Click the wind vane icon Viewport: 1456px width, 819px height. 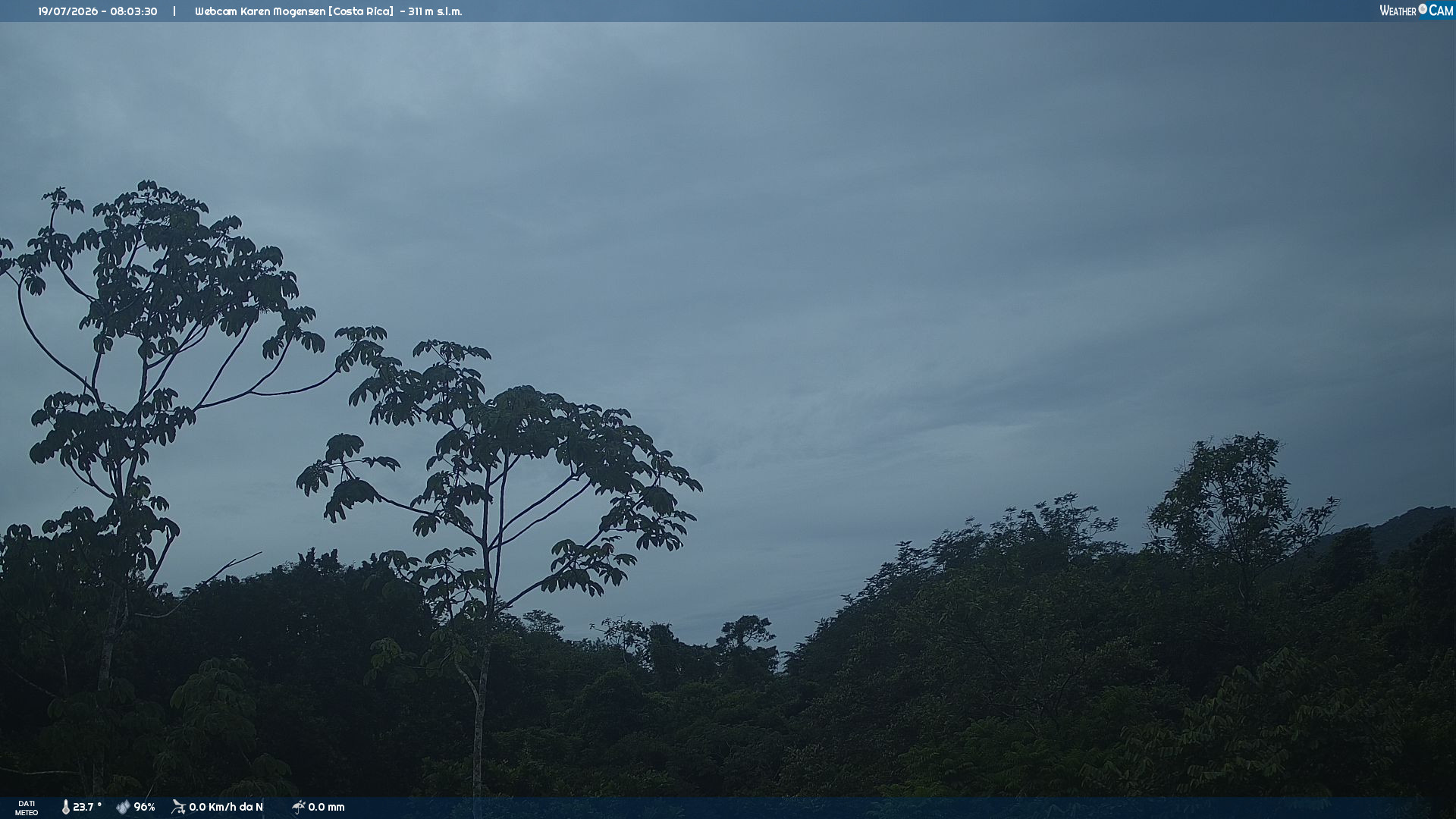(x=179, y=808)
